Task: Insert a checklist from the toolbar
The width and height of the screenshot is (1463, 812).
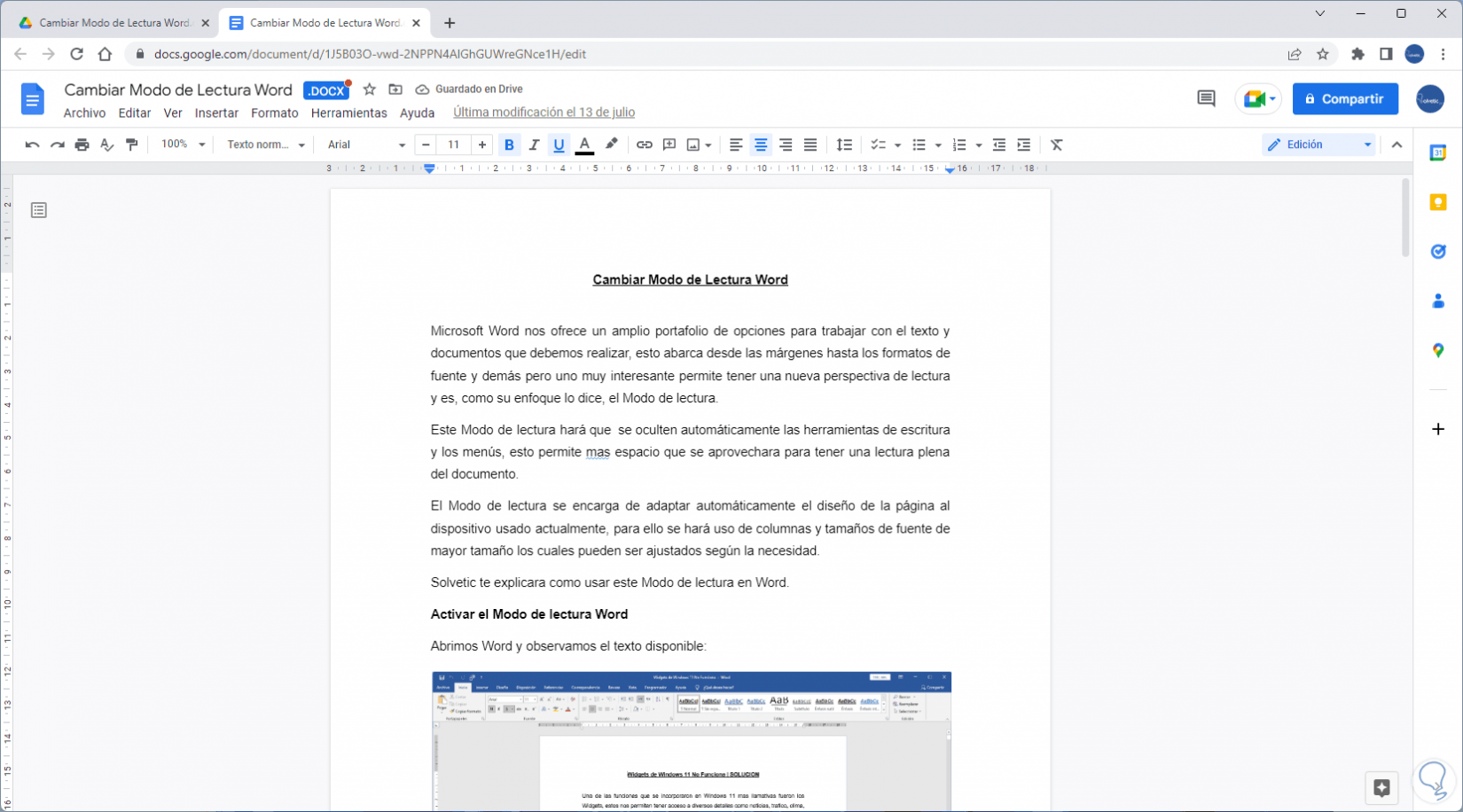Action: pyautogui.click(x=878, y=144)
